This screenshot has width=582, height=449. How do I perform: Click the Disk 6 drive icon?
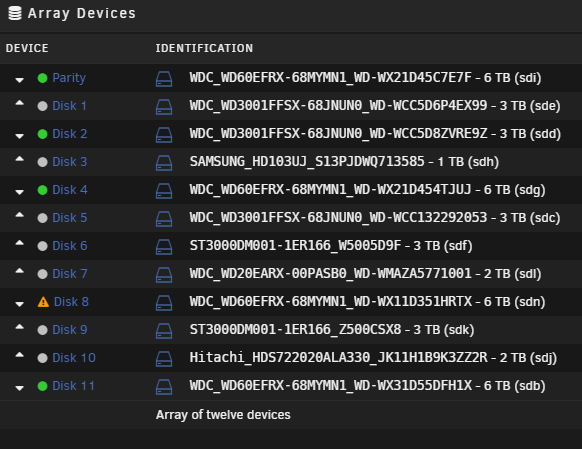coord(164,247)
